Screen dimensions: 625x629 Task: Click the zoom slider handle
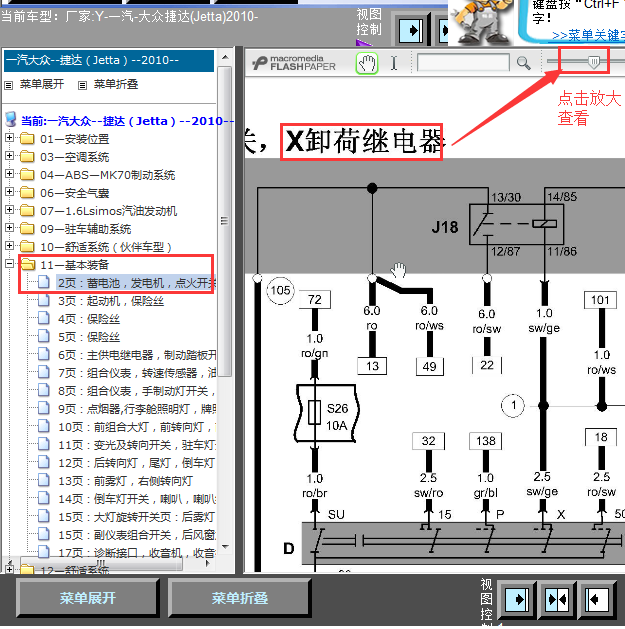594,62
